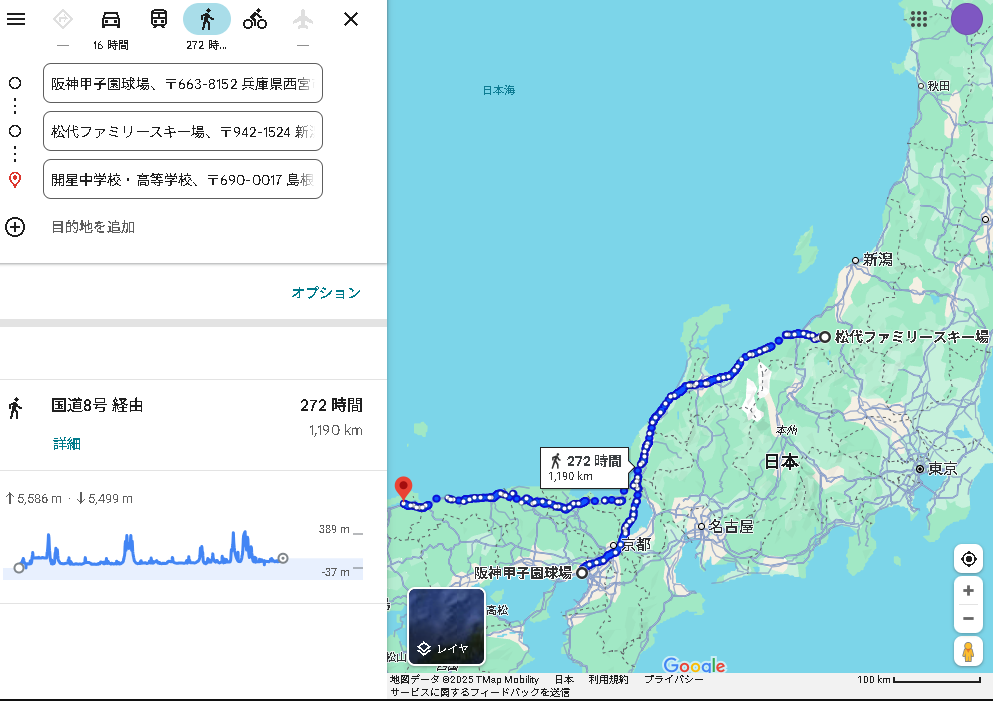Click the walking icon beside 国道8号 経由
This screenshot has height=701, width=993.
(15, 408)
